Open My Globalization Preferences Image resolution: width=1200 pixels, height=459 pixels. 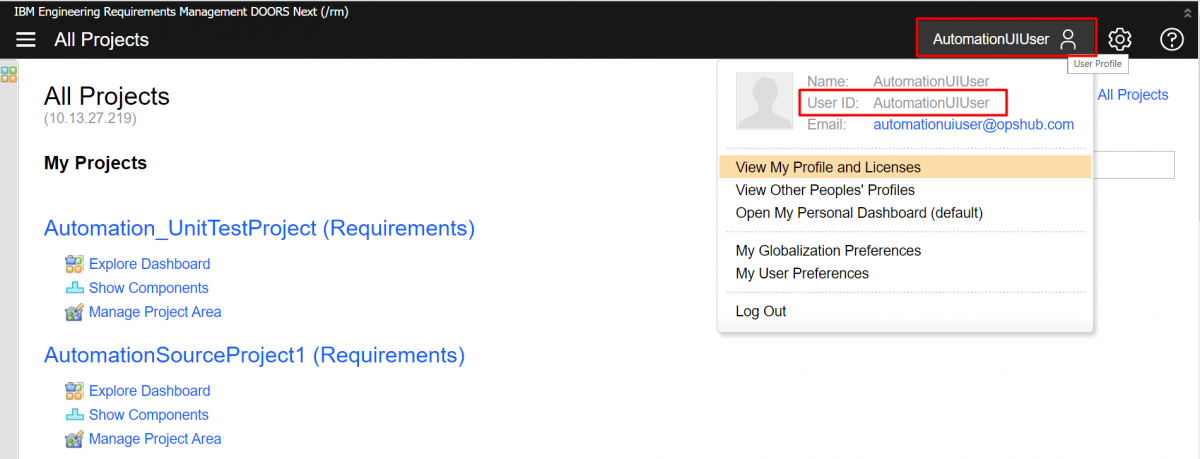pyautogui.click(x=828, y=251)
